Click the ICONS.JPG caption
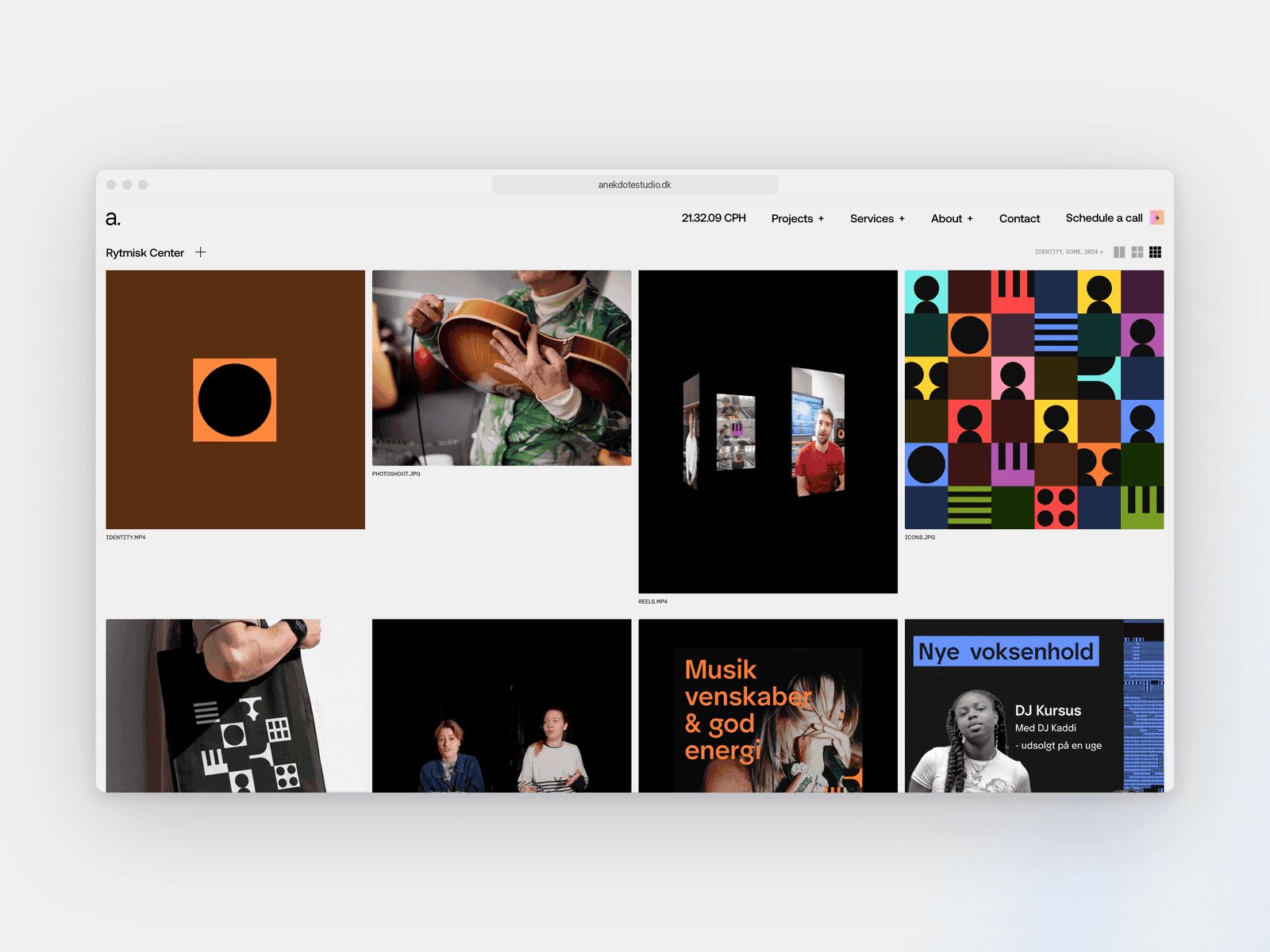This screenshot has height=952, width=1270. [x=920, y=538]
